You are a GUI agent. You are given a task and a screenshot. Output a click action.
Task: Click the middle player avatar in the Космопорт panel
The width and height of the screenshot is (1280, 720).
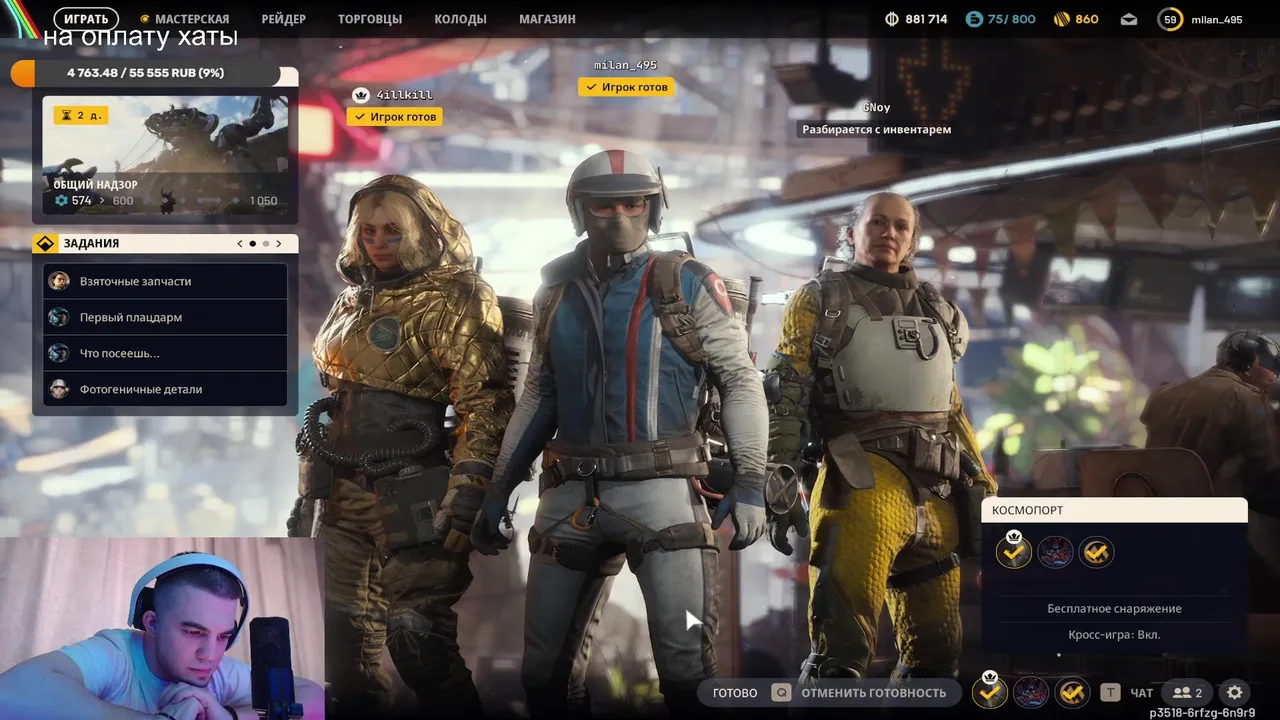1055,552
